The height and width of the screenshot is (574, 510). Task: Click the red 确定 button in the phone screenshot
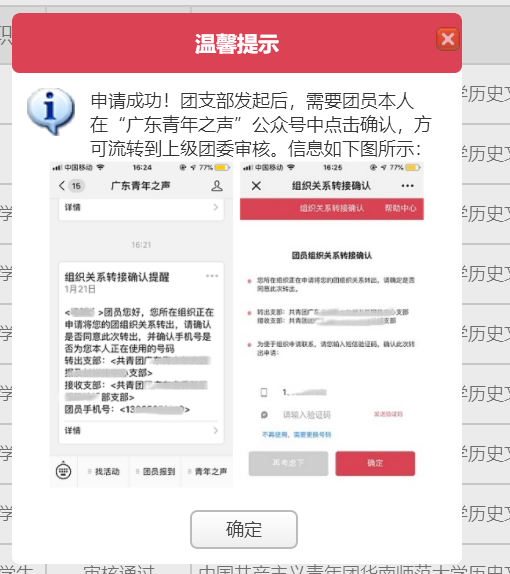375,463
